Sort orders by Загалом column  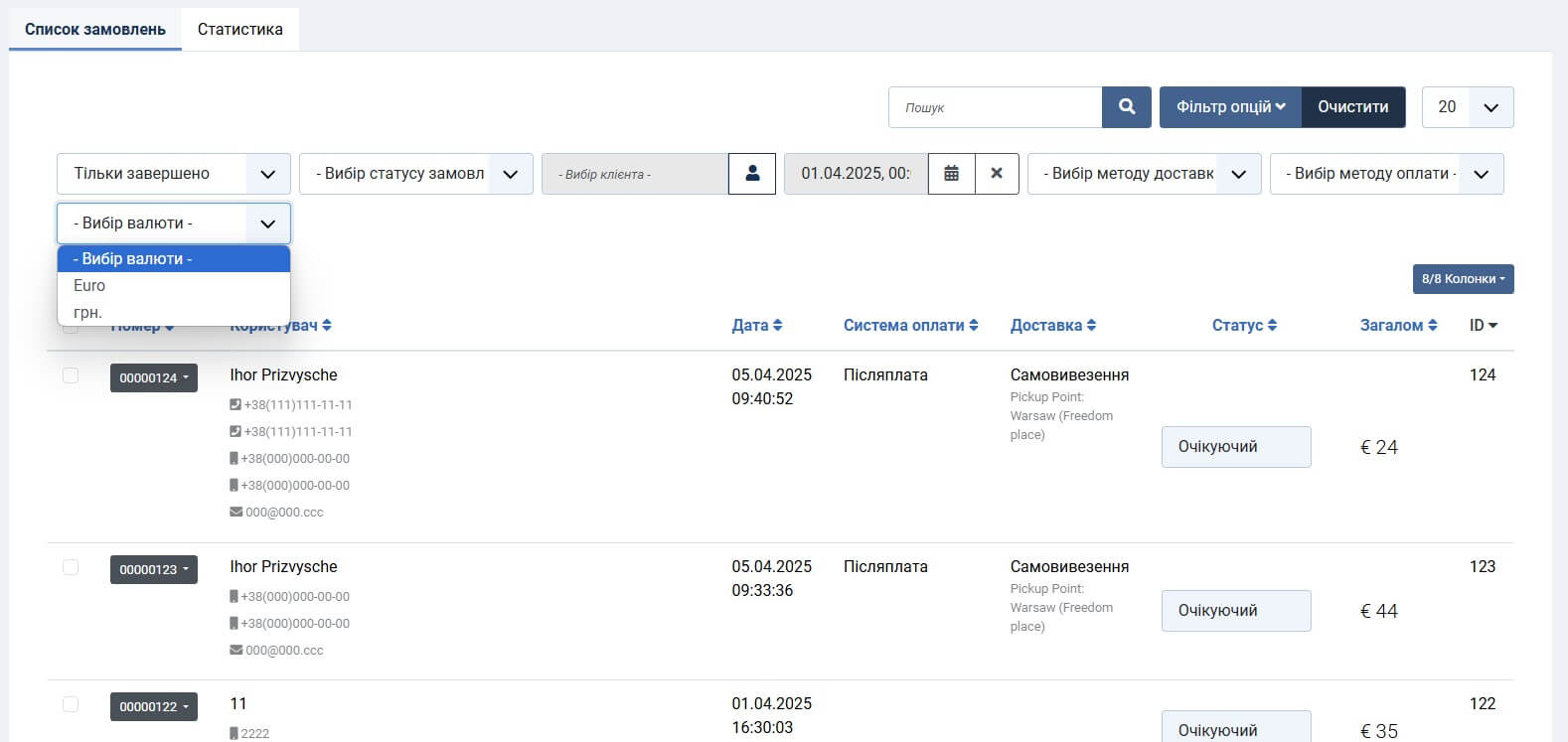pyautogui.click(x=1398, y=325)
